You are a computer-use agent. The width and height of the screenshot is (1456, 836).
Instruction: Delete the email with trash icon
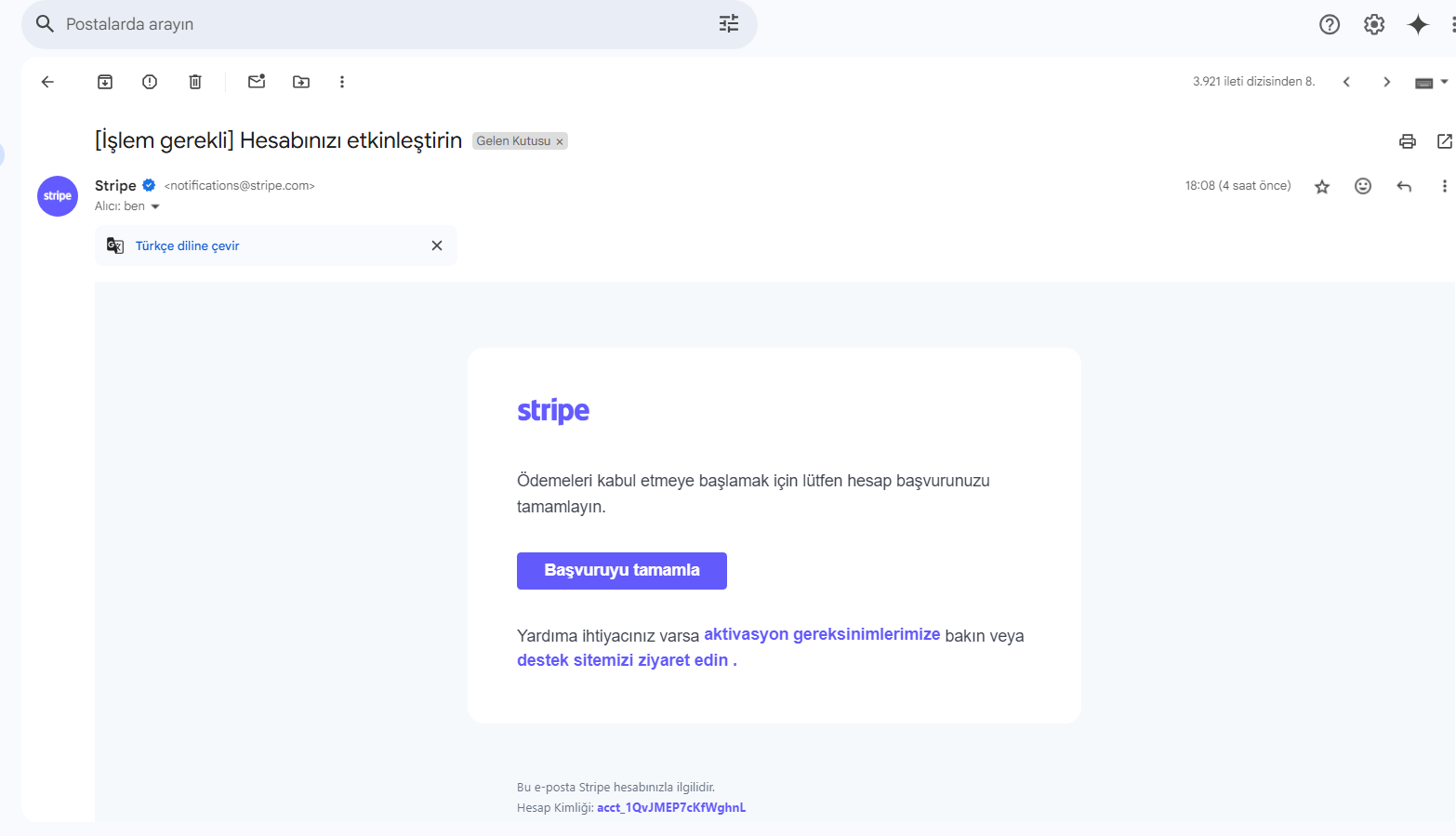pyautogui.click(x=195, y=82)
